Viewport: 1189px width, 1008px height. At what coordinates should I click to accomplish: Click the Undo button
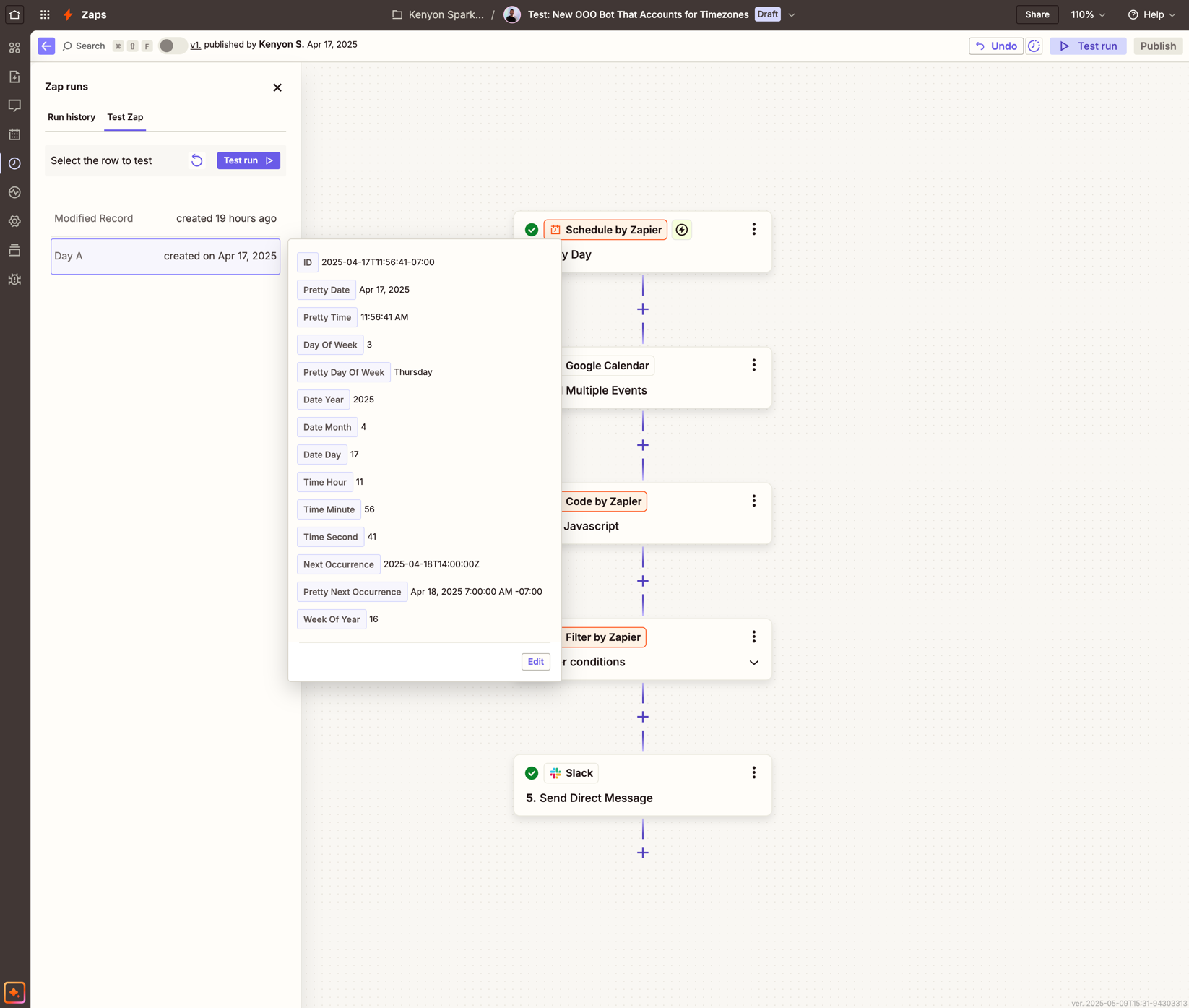pyautogui.click(x=995, y=46)
